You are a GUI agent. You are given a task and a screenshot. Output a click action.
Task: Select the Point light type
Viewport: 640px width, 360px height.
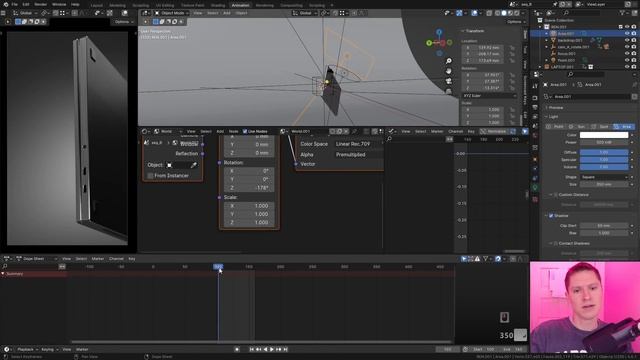(556, 127)
